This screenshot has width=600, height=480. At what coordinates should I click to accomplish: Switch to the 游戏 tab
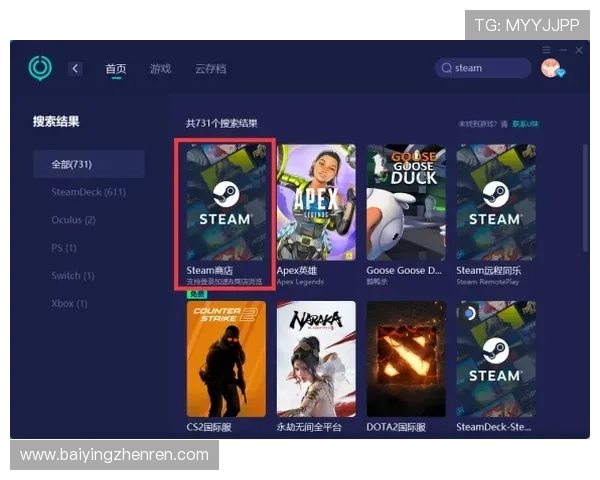[x=160, y=69]
